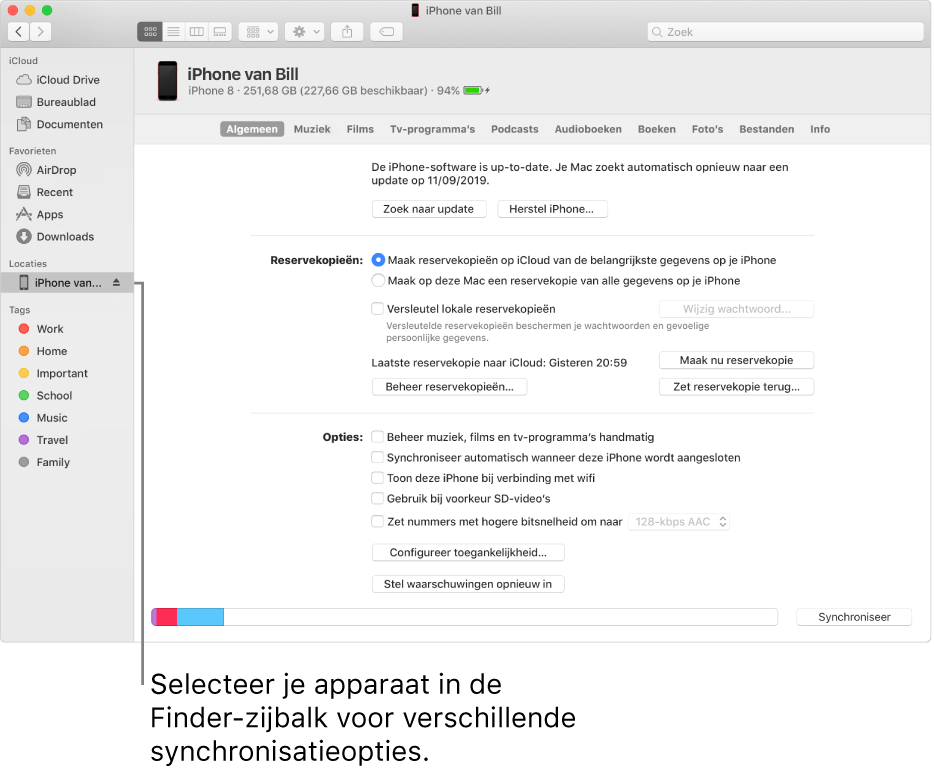
Task: Switch to the Tv-programma's tab
Action: point(432,129)
